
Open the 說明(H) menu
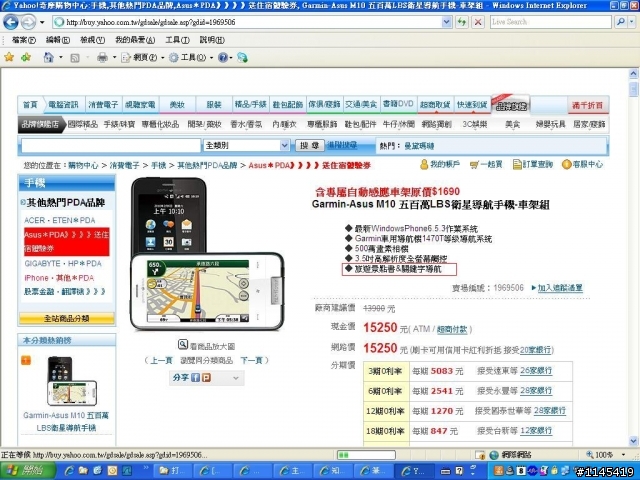tap(212, 40)
